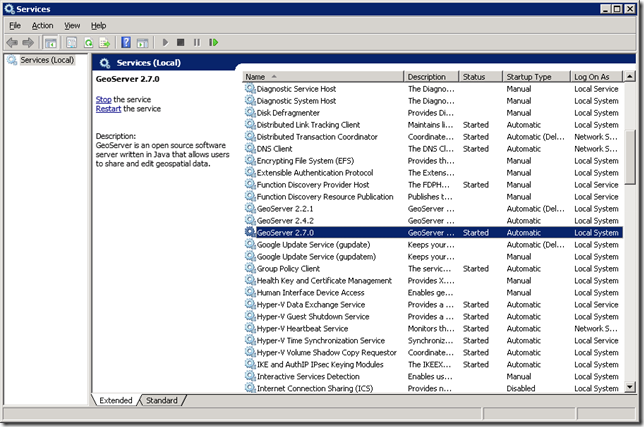Click Started status in GeoServer 2.7.0 row
Image resolution: width=644 pixels, height=427 pixels.
point(476,232)
